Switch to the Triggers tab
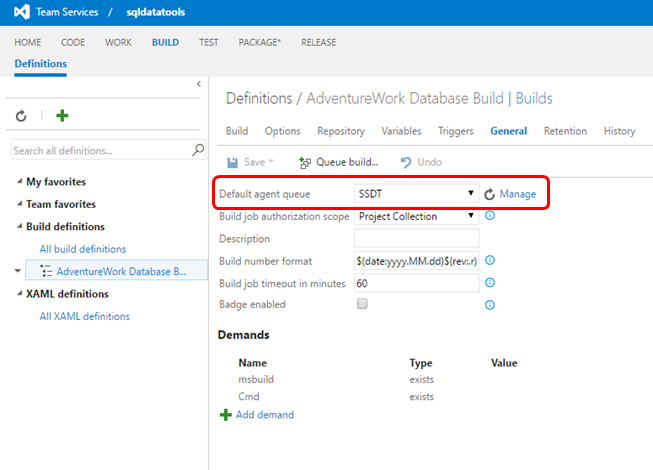Image resolution: width=653 pixels, height=470 pixels. pos(456,131)
